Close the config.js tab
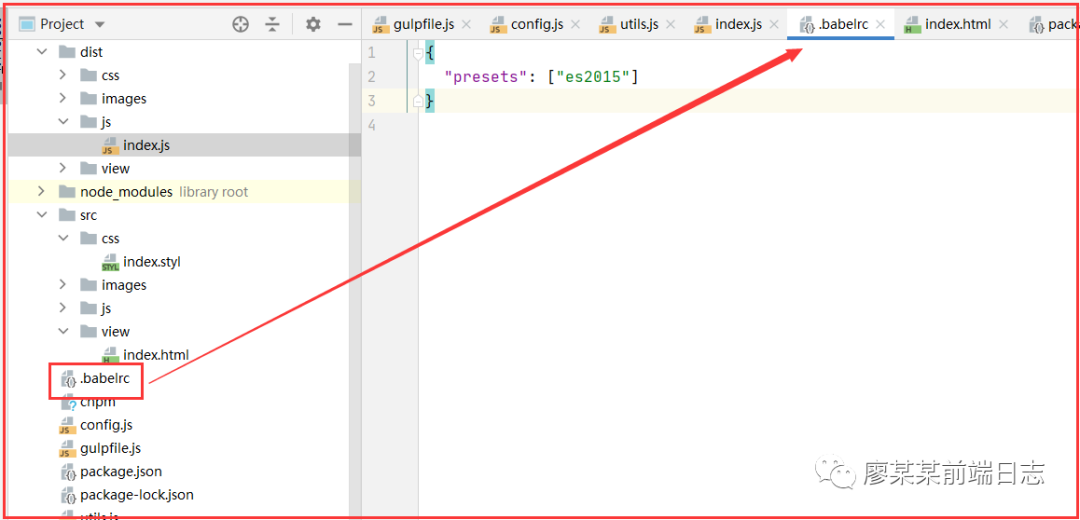The image size is (1080, 520). coord(576,24)
